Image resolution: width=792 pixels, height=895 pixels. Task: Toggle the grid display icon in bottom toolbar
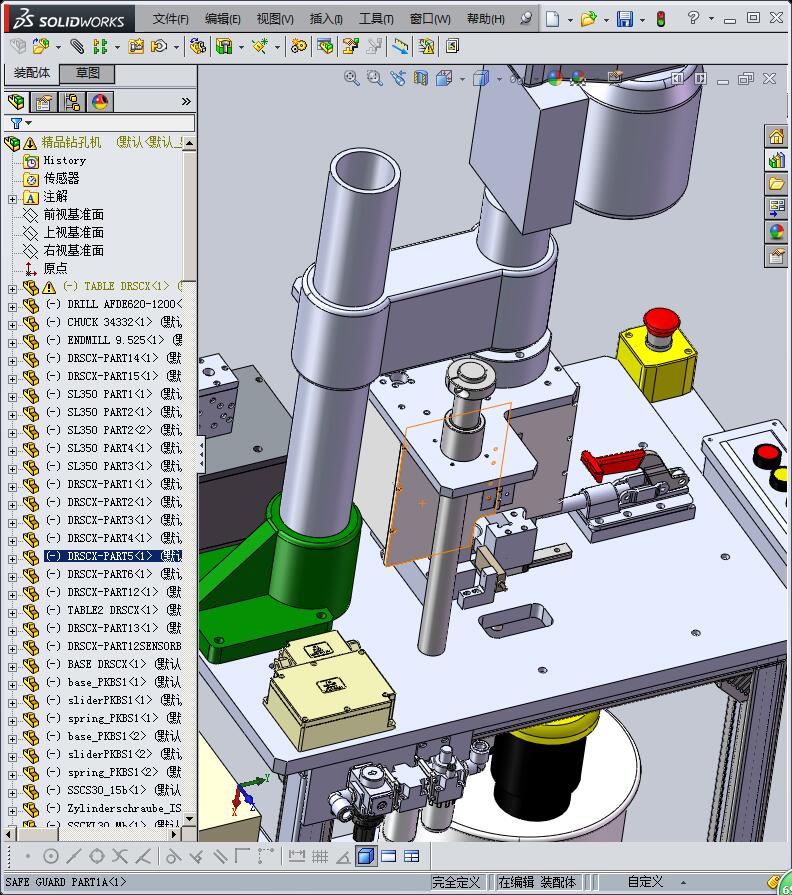point(320,856)
